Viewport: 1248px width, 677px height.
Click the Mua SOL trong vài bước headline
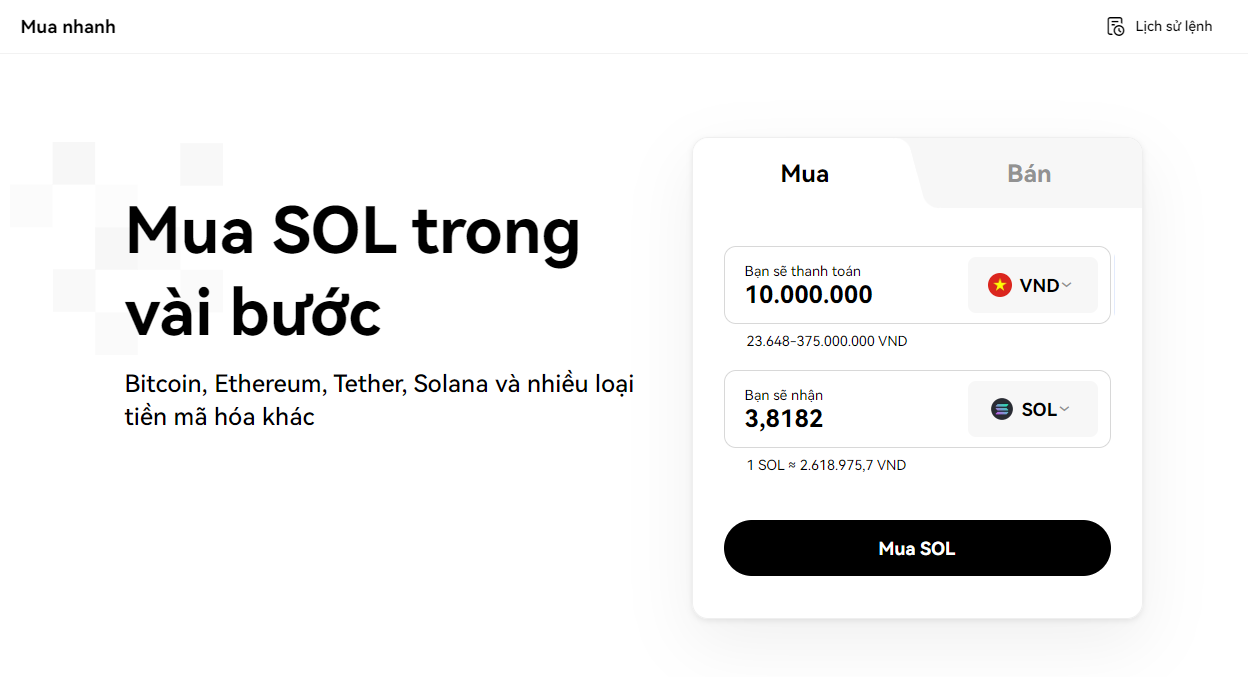point(353,271)
